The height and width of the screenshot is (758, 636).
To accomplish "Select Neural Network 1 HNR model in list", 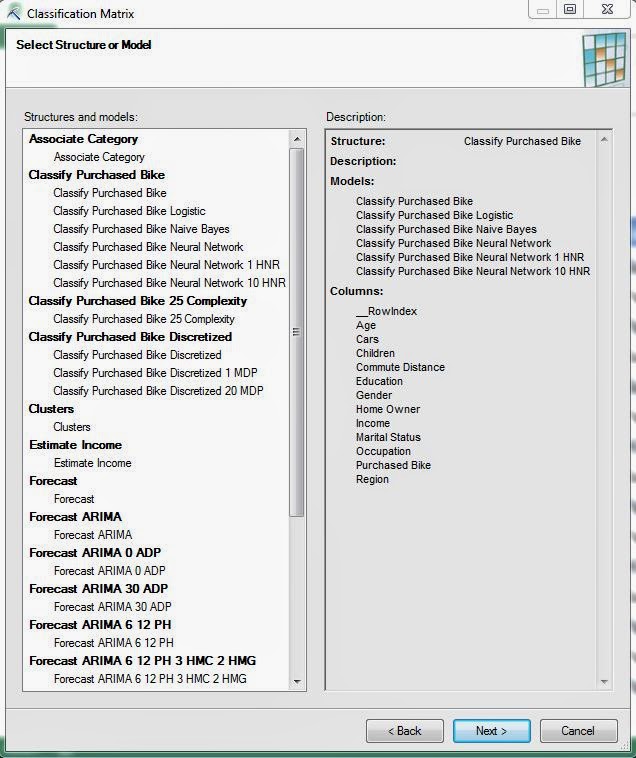I will pos(166,264).
